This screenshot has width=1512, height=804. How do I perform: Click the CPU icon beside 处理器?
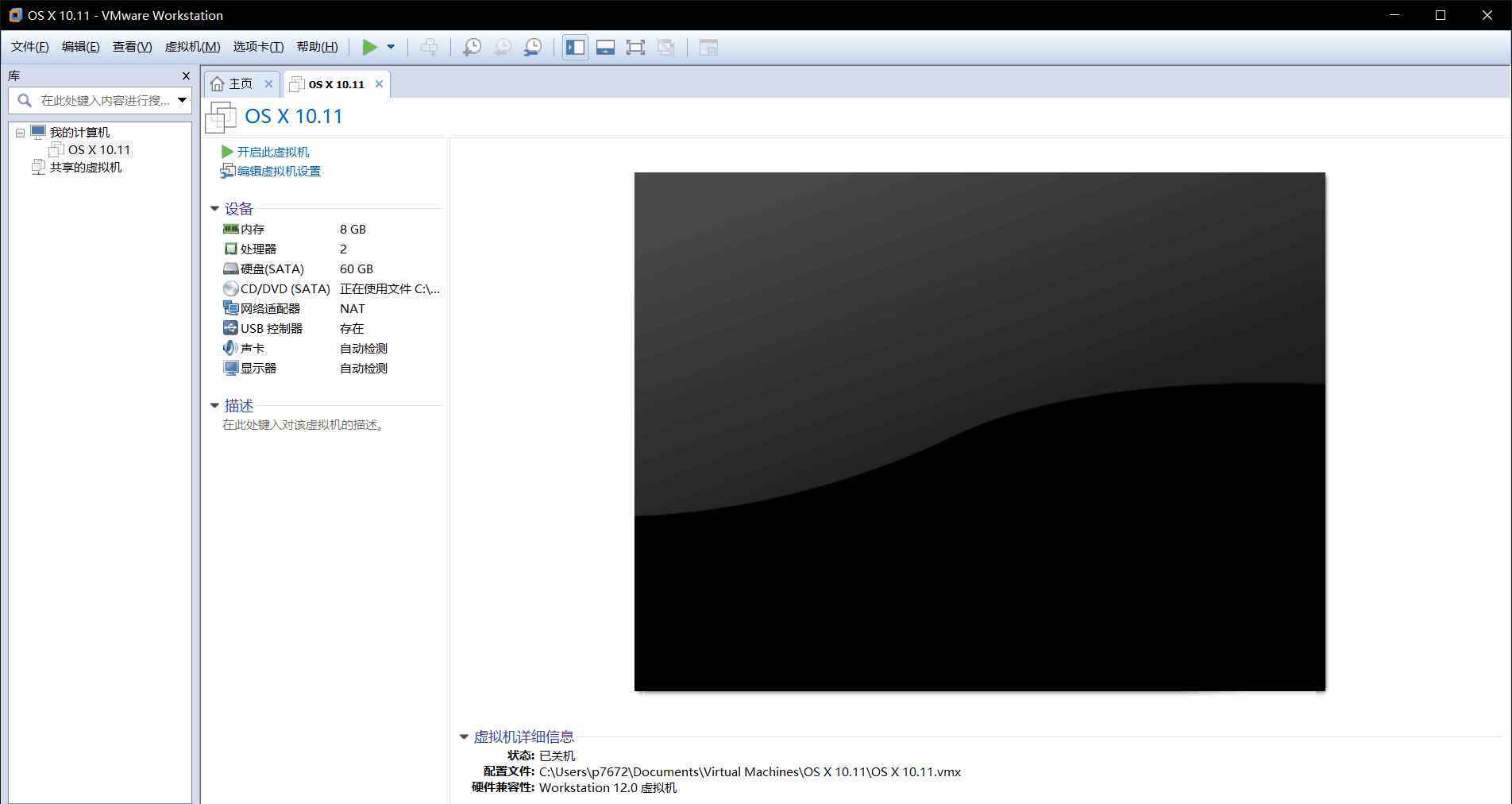click(230, 249)
